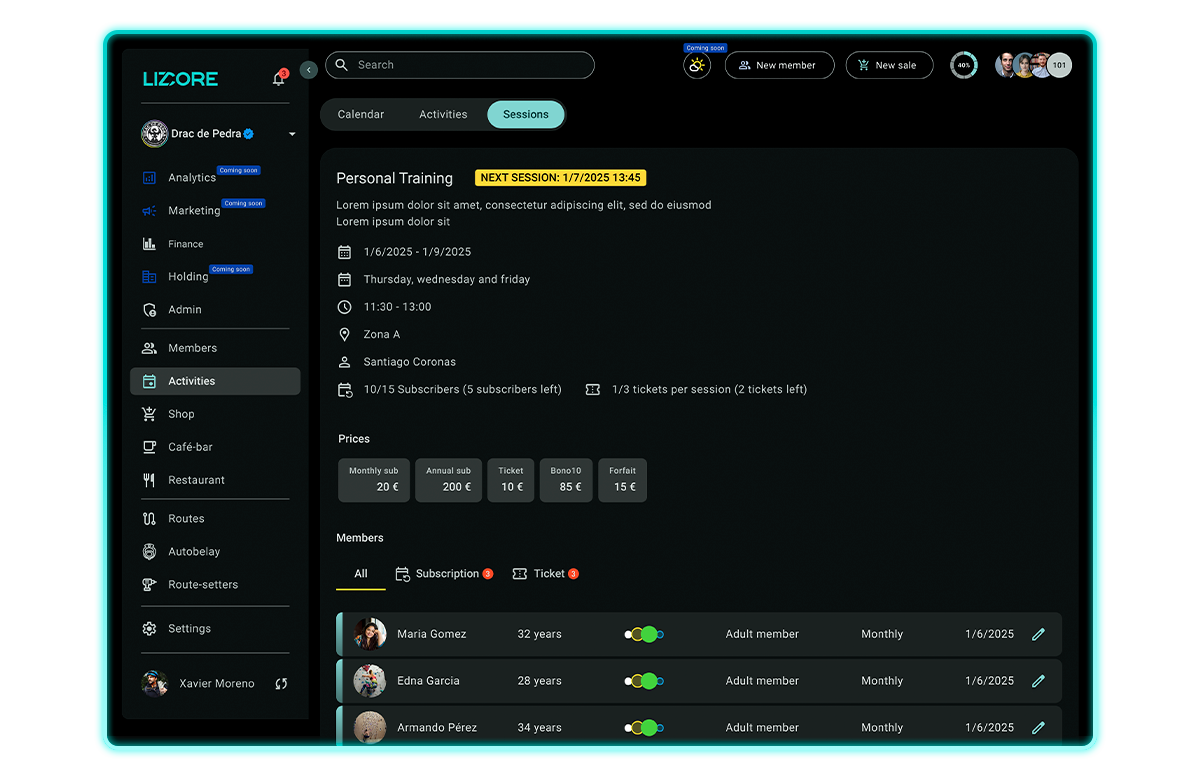Switch to the Calendar tab
Image resolution: width=1200 pixels, height=780 pixels.
point(361,115)
